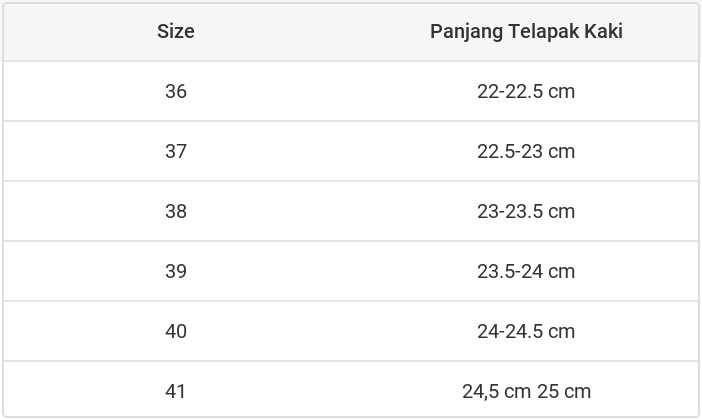Select size 36 cell
702x420 pixels.
(x=176, y=91)
